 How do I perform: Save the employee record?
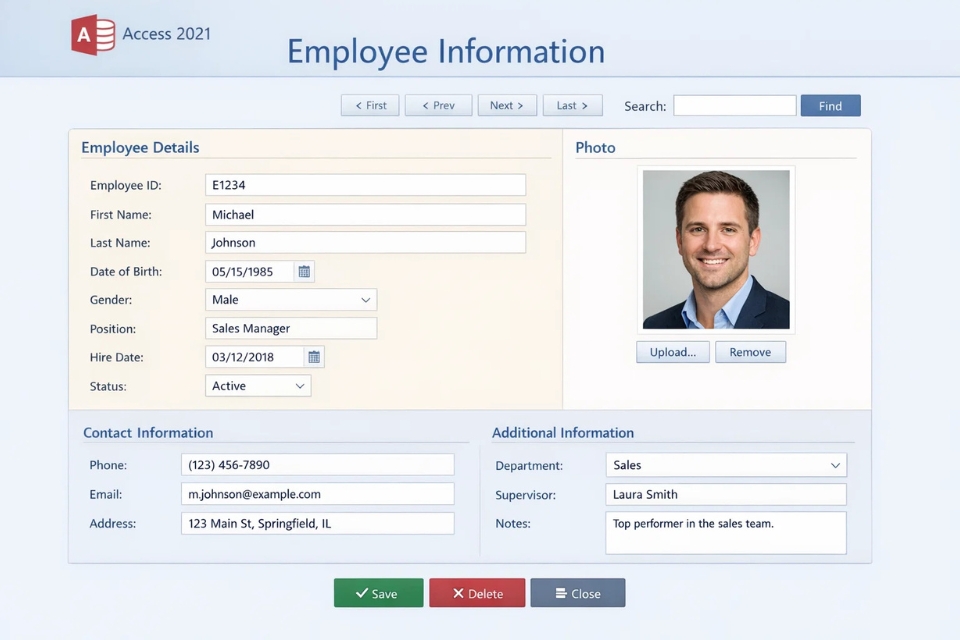coord(378,593)
